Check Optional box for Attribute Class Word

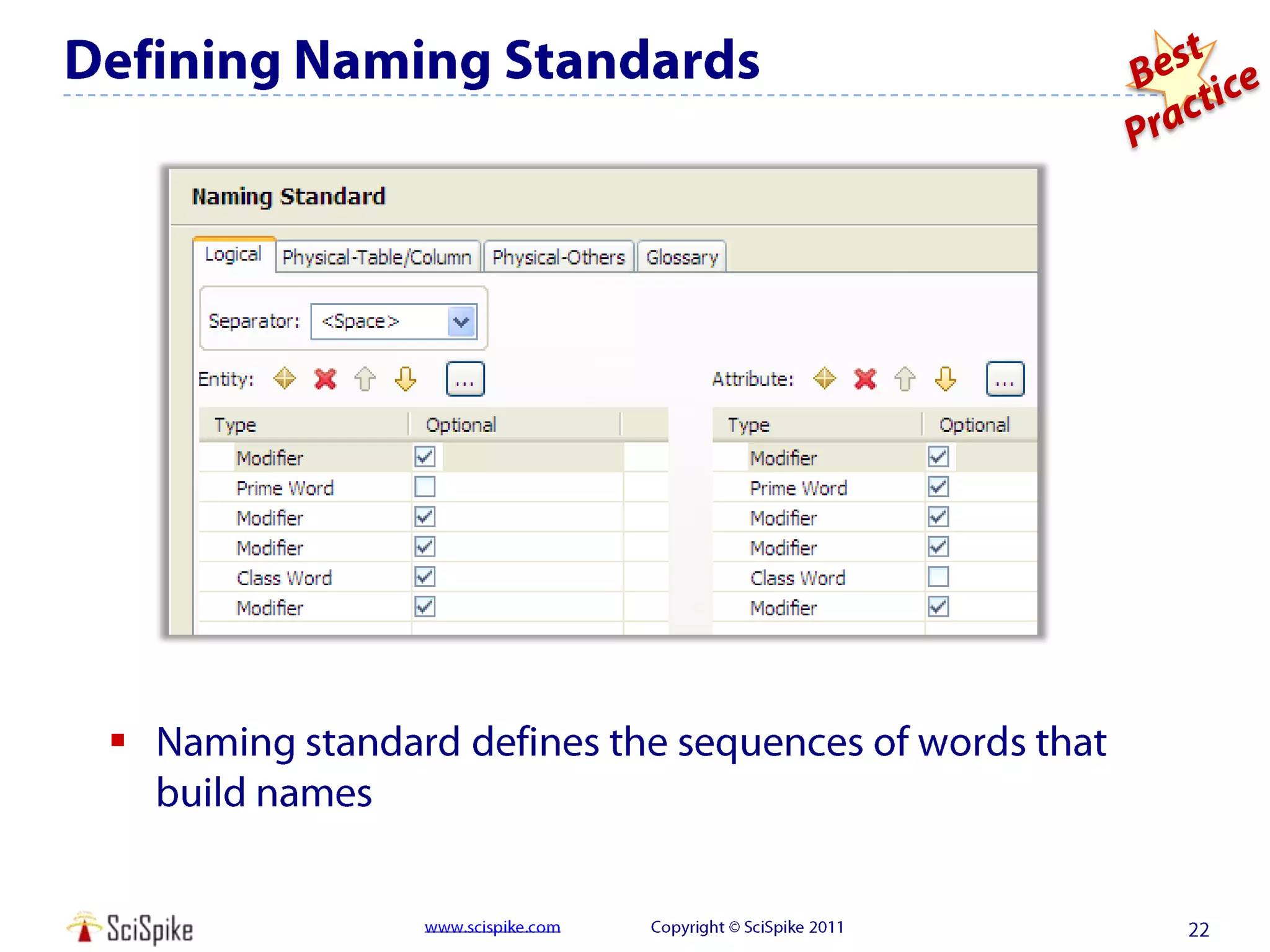click(938, 577)
